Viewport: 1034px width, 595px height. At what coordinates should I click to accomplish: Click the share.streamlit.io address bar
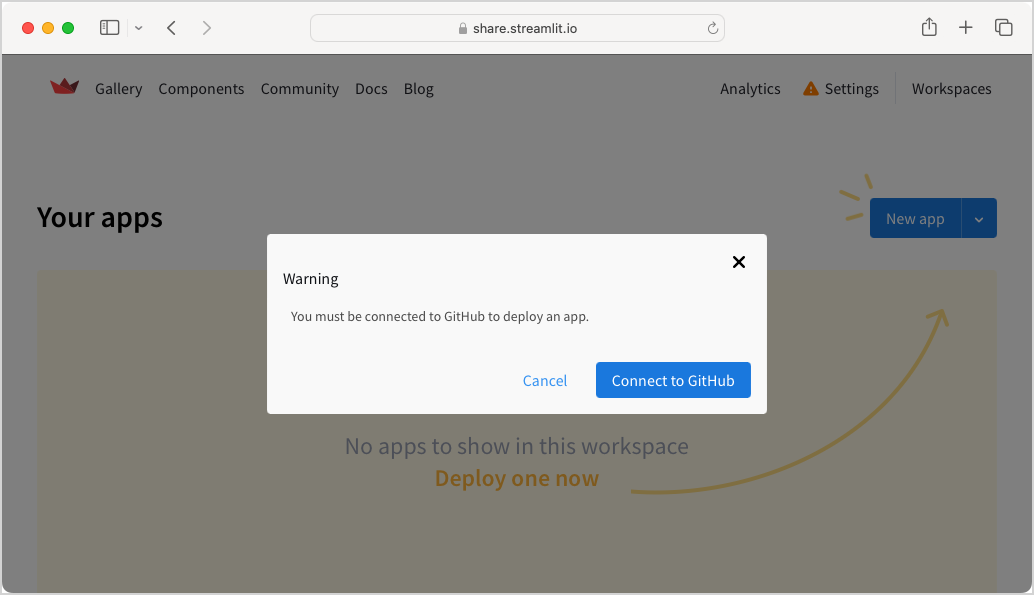[x=517, y=28]
